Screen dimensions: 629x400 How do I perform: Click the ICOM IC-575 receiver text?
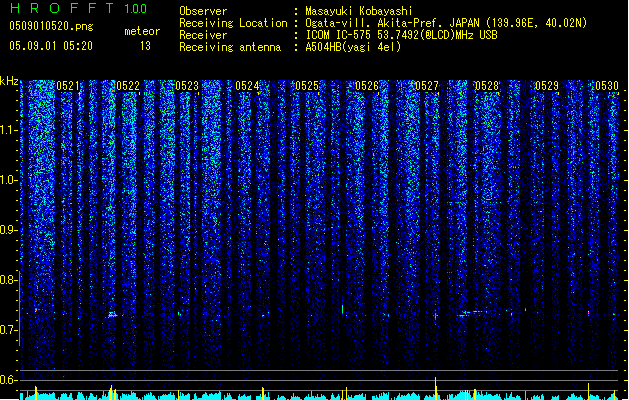[401, 35]
